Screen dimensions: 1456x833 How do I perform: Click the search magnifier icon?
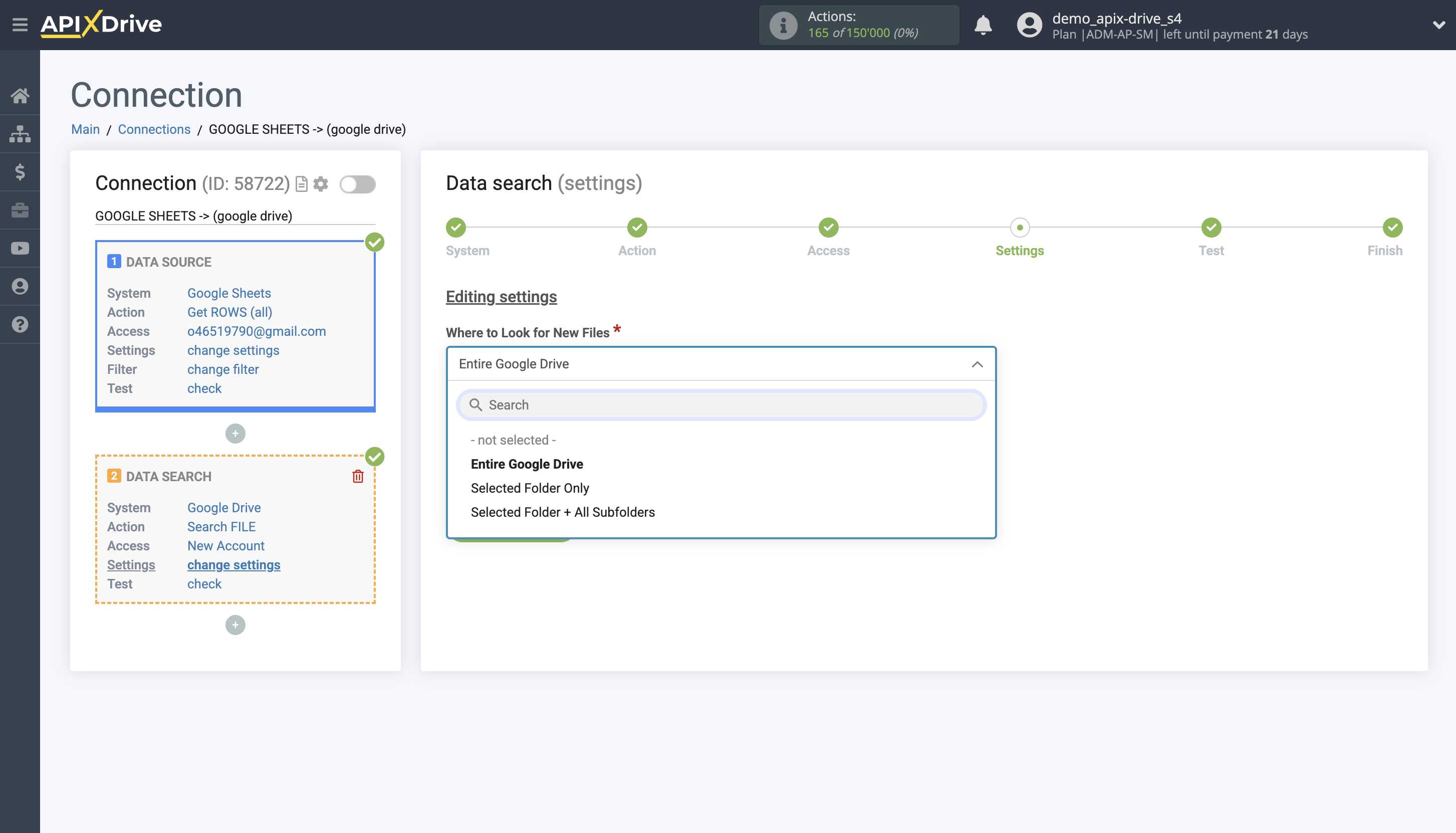point(475,405)
